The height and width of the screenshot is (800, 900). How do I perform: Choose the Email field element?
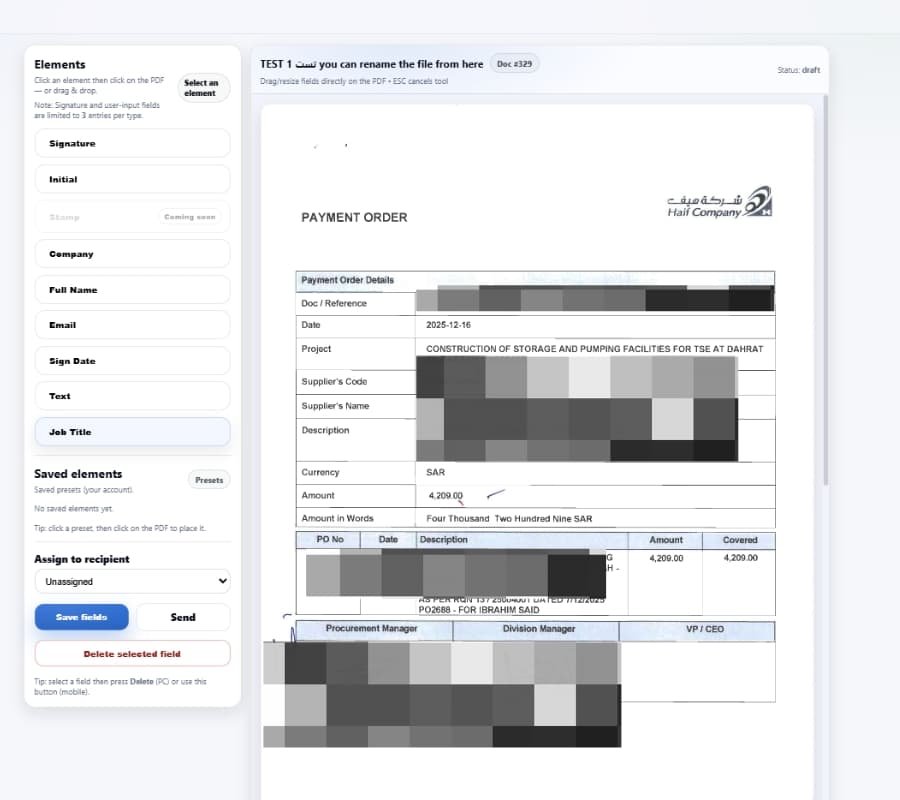[x=132, y=324]
